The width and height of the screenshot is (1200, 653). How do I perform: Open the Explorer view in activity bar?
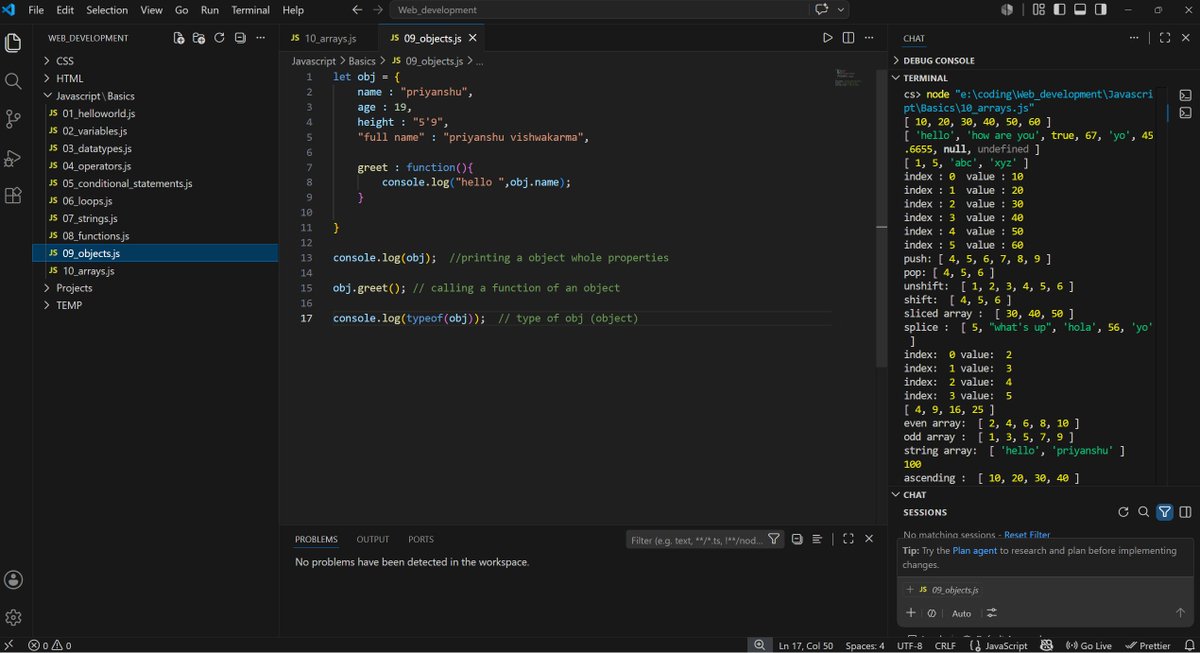tap(13, 43)
